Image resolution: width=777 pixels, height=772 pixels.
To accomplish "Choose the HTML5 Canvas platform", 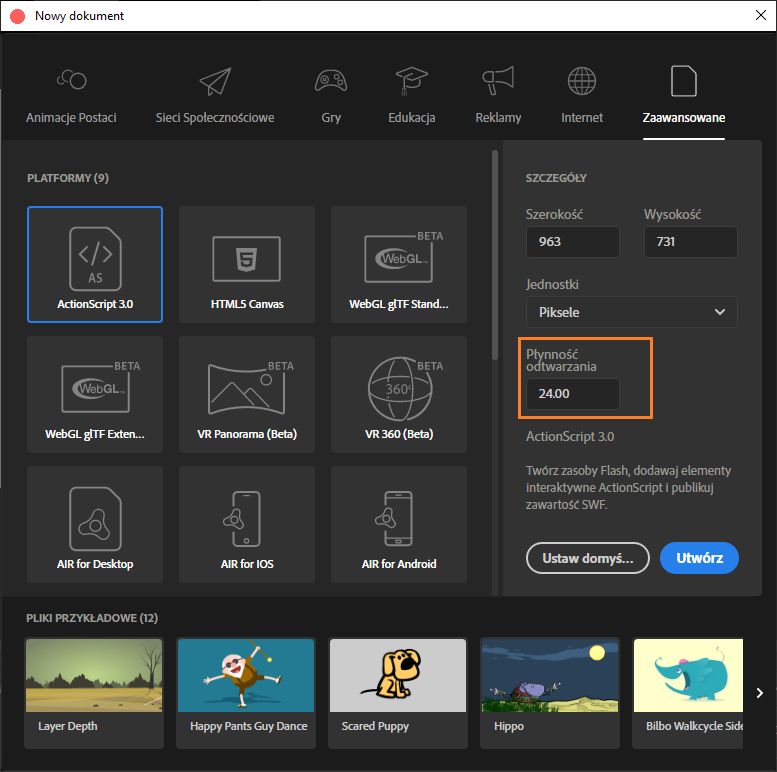I will 247,265.
